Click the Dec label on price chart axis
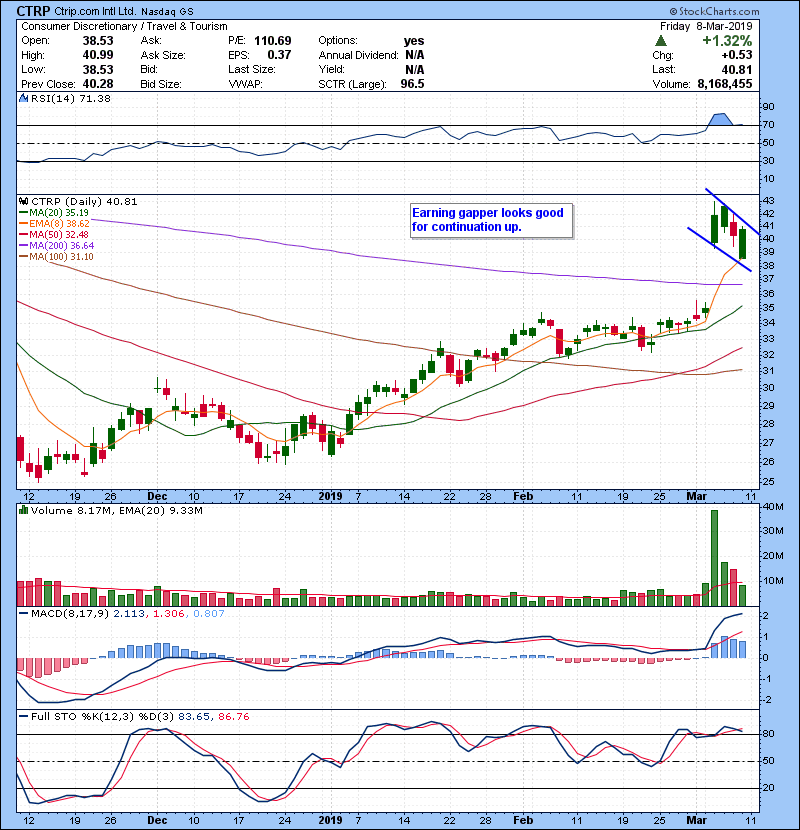Viewport: 800px width, 830px height. [157, 496]
